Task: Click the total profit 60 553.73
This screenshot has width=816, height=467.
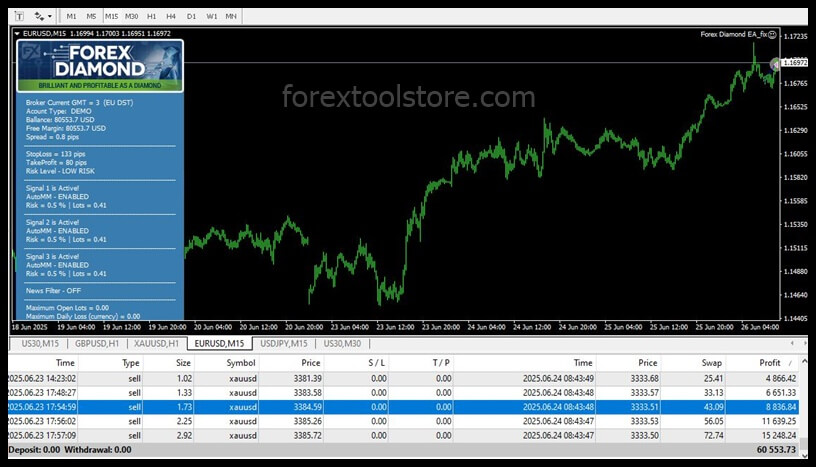Action: pos(776,449)
